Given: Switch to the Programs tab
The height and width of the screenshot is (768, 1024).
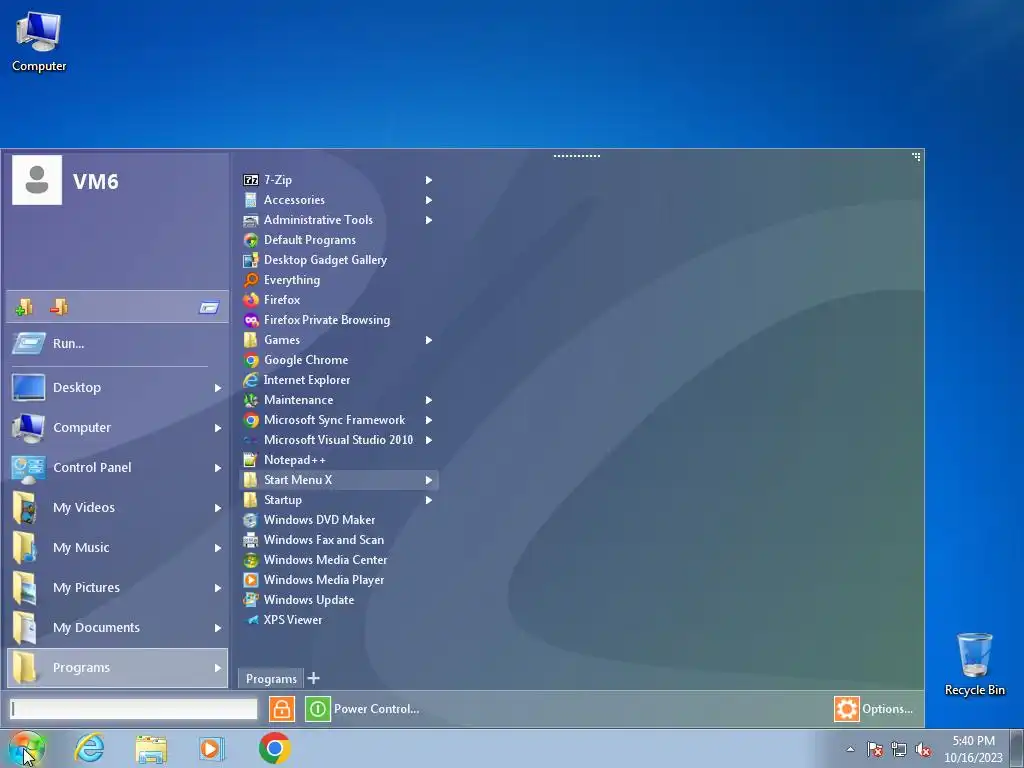Looking at the screenshot, I should 271,679.
